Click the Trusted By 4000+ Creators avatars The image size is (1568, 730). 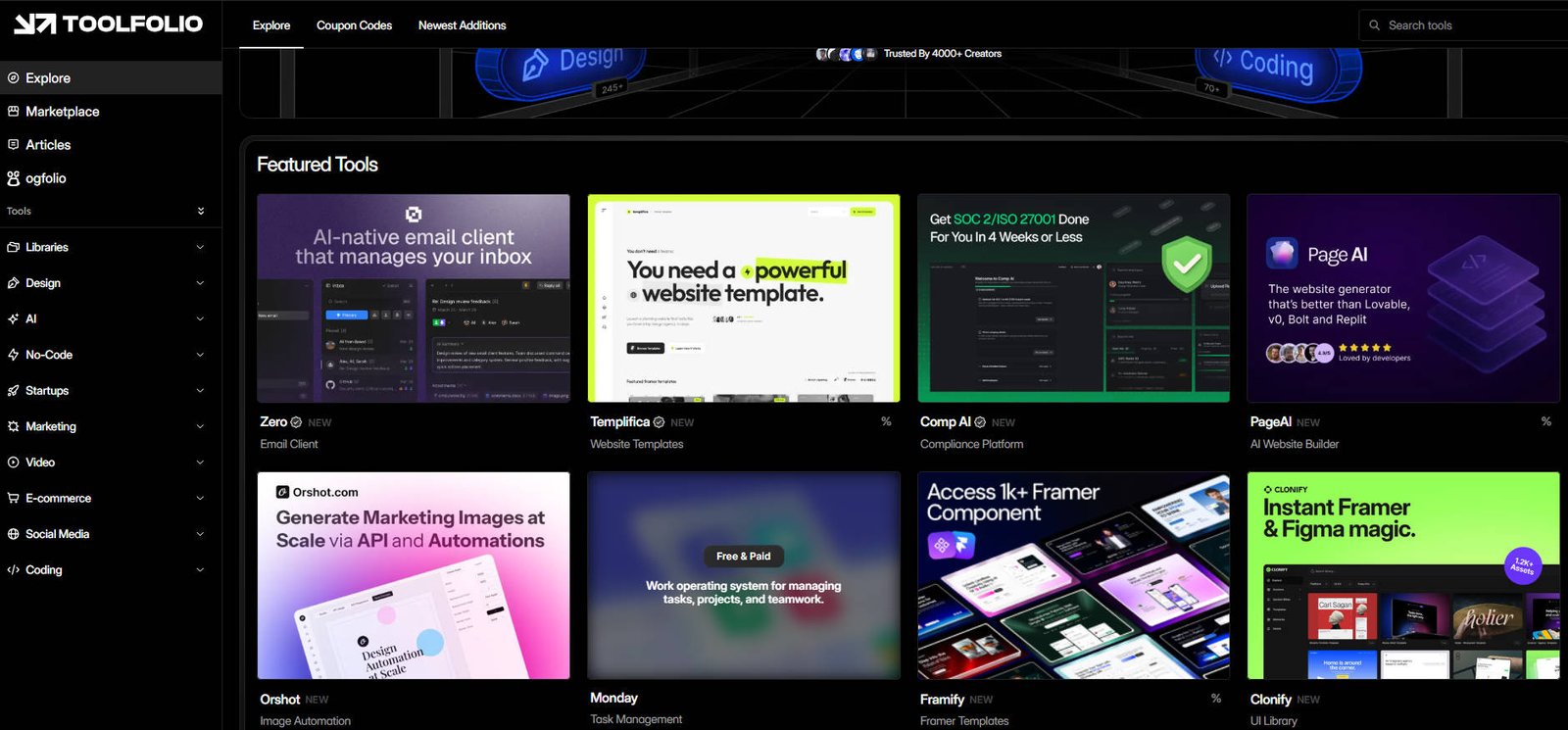click(847, 54)
